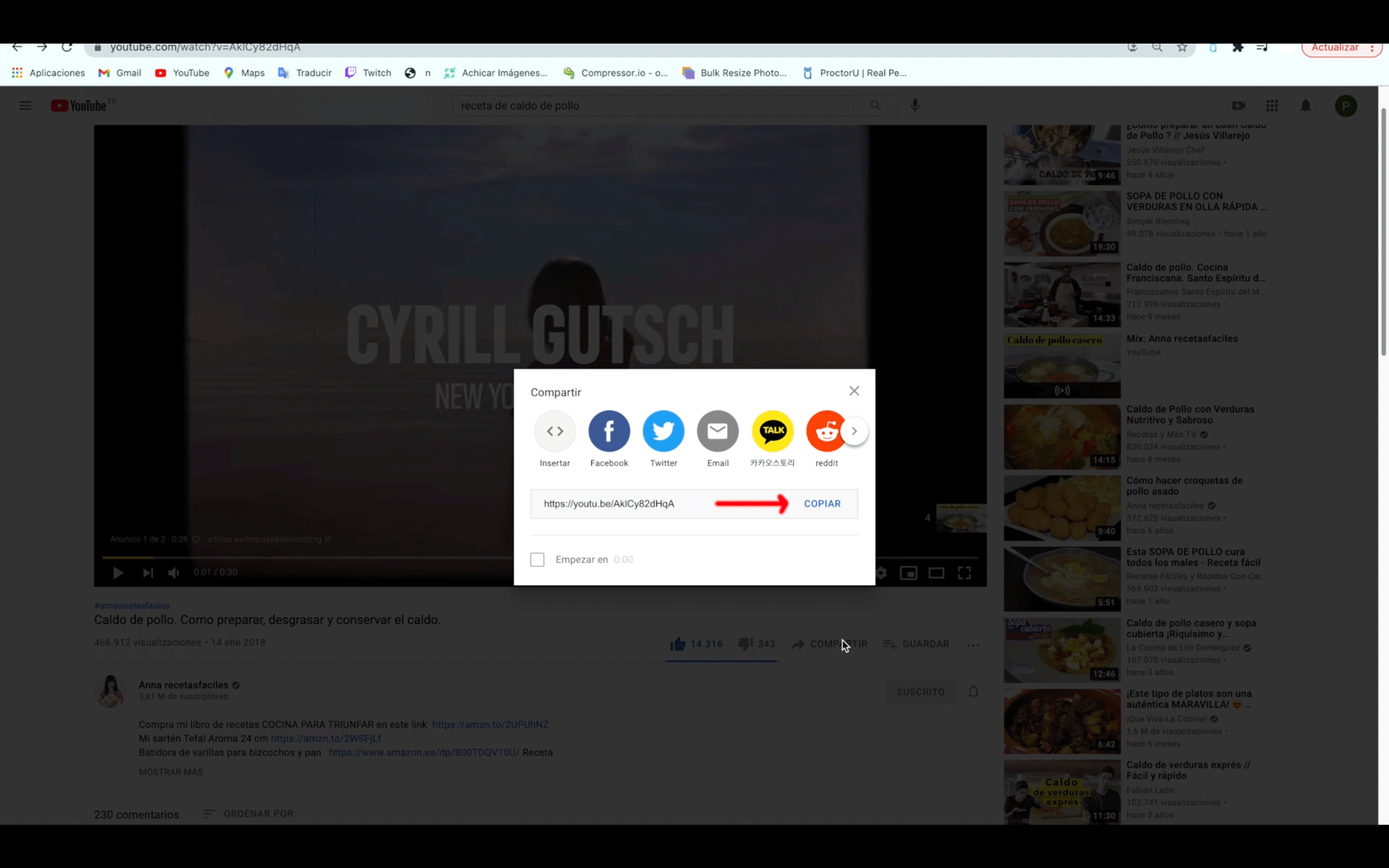Click the Twitter share icon
The height and width of the screenshot is (868, 1389).
click(663, 430)
